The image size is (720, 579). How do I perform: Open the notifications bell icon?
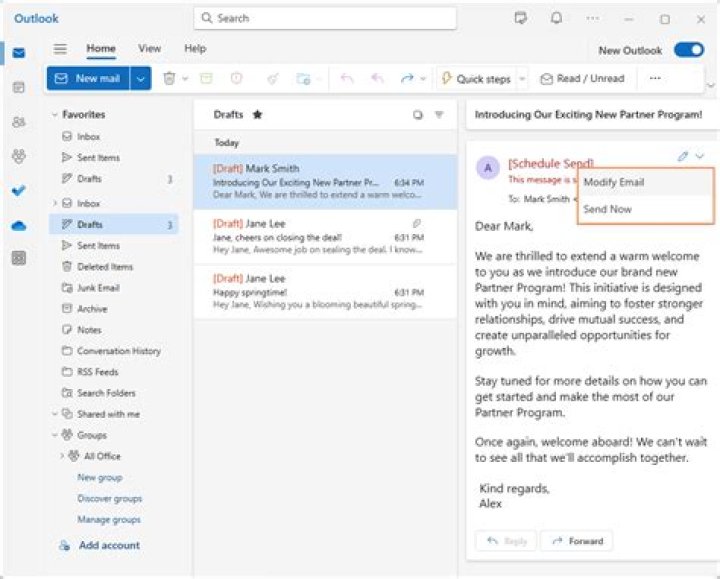pos(557,18)
